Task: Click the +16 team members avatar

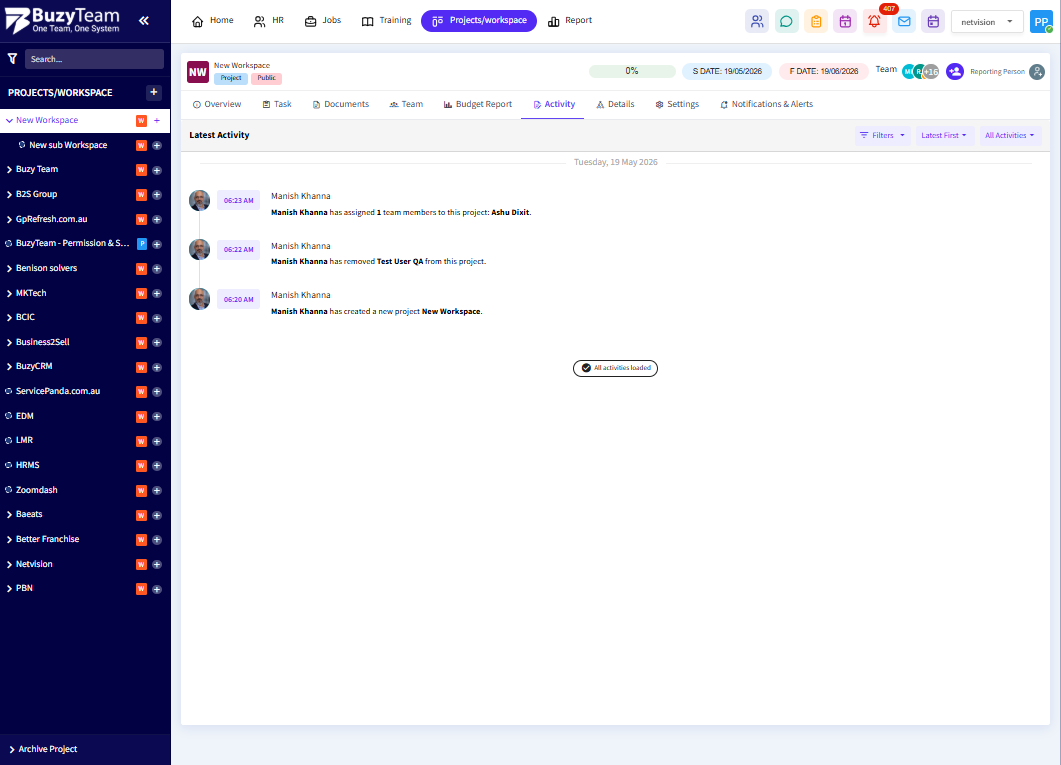Action: pyautogui.click(x=932, y=72)
